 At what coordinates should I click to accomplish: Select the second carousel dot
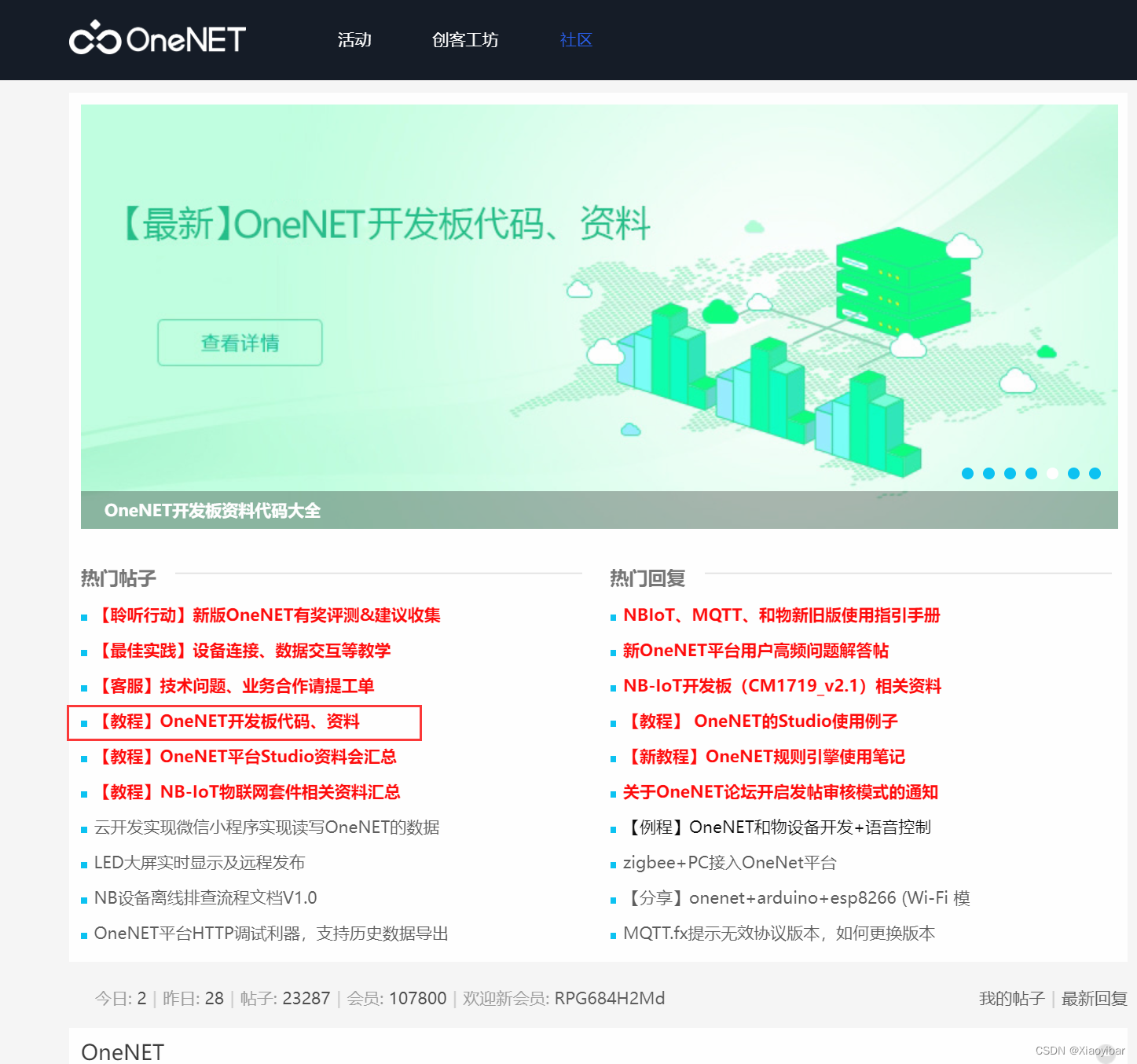pos(988,473)
